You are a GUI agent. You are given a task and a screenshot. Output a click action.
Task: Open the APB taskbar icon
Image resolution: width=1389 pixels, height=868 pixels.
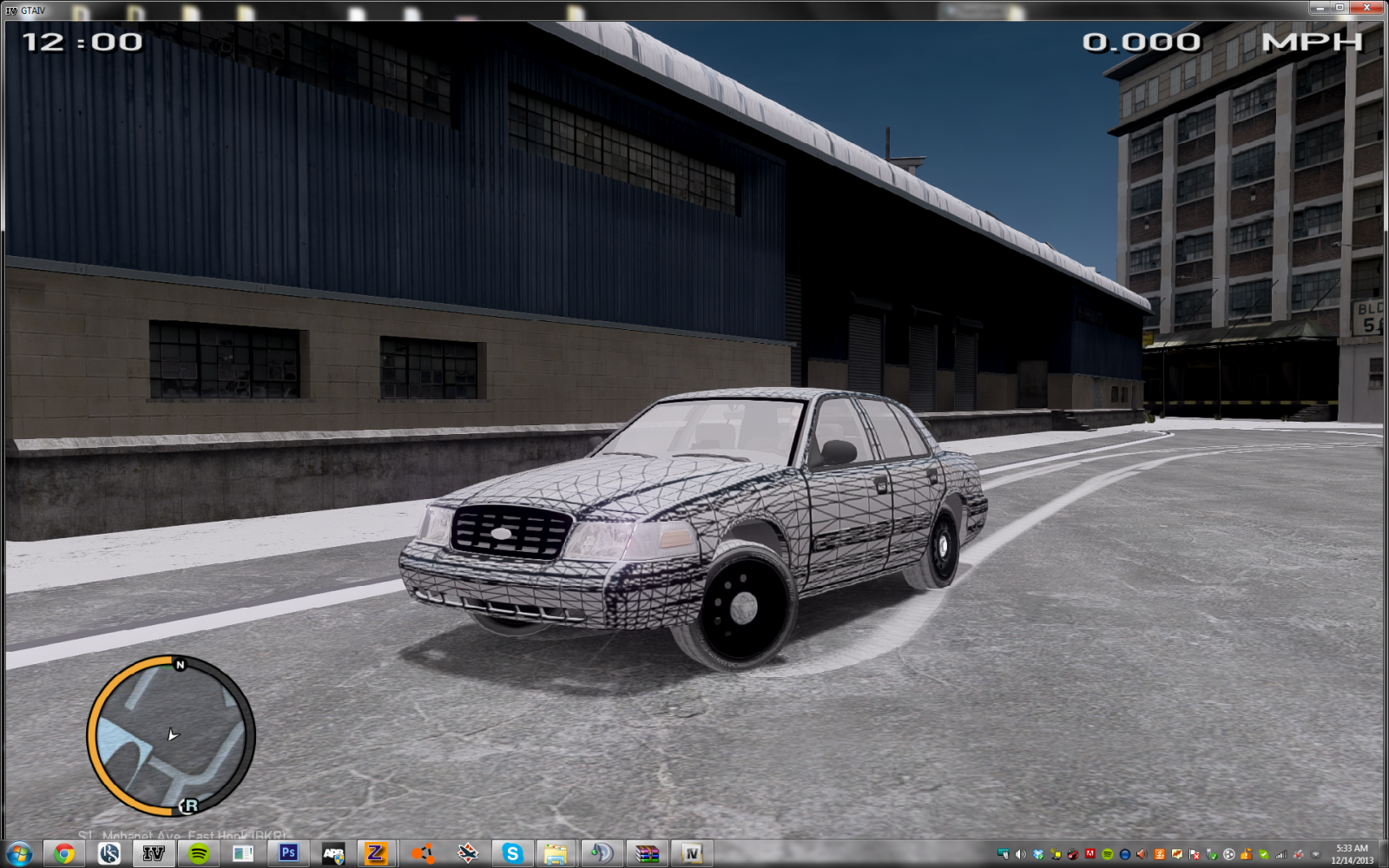click(x=333, y=853)
